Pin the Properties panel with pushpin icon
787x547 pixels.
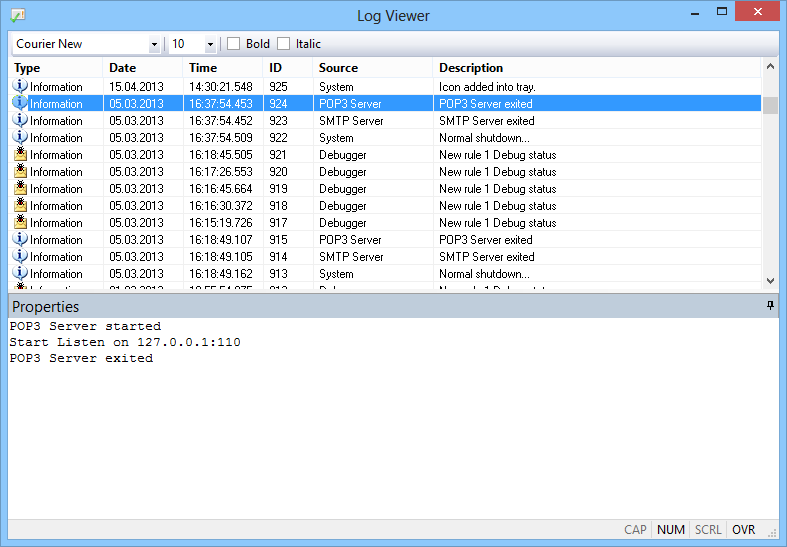tap(770, 306)
